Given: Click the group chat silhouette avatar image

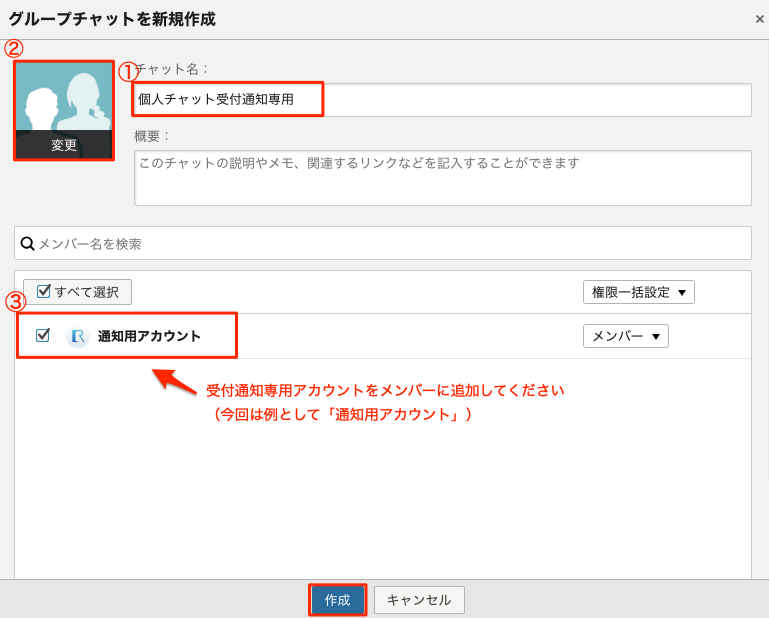Looking at the screenshot, I should pyautogui.click(x=63, y=98).
